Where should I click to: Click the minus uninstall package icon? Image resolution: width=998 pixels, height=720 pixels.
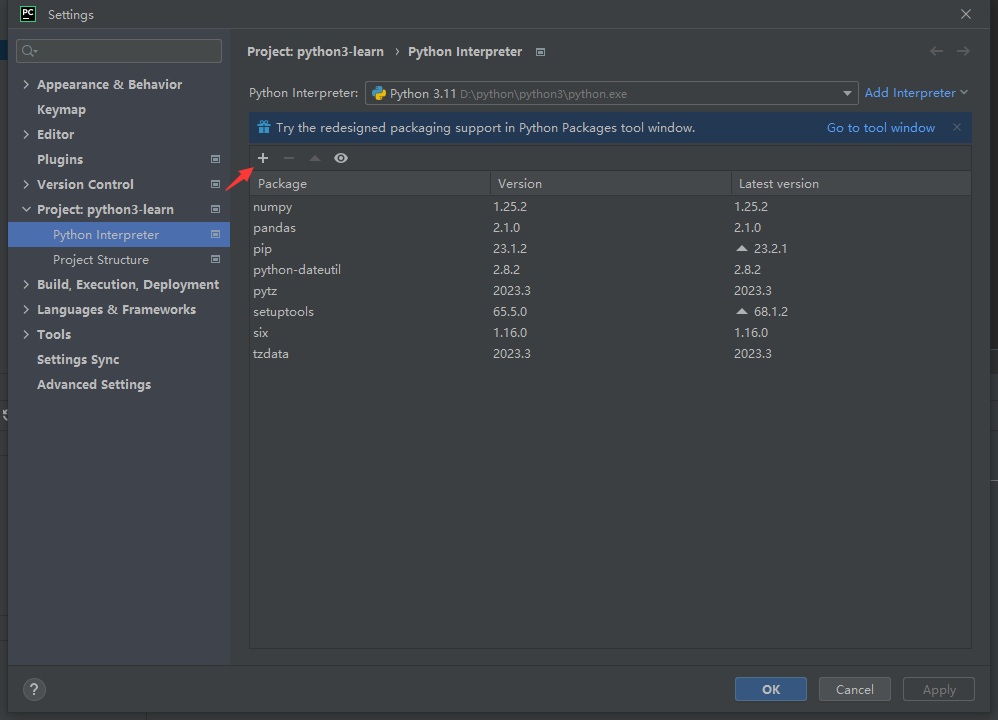[x=289, y=158]
